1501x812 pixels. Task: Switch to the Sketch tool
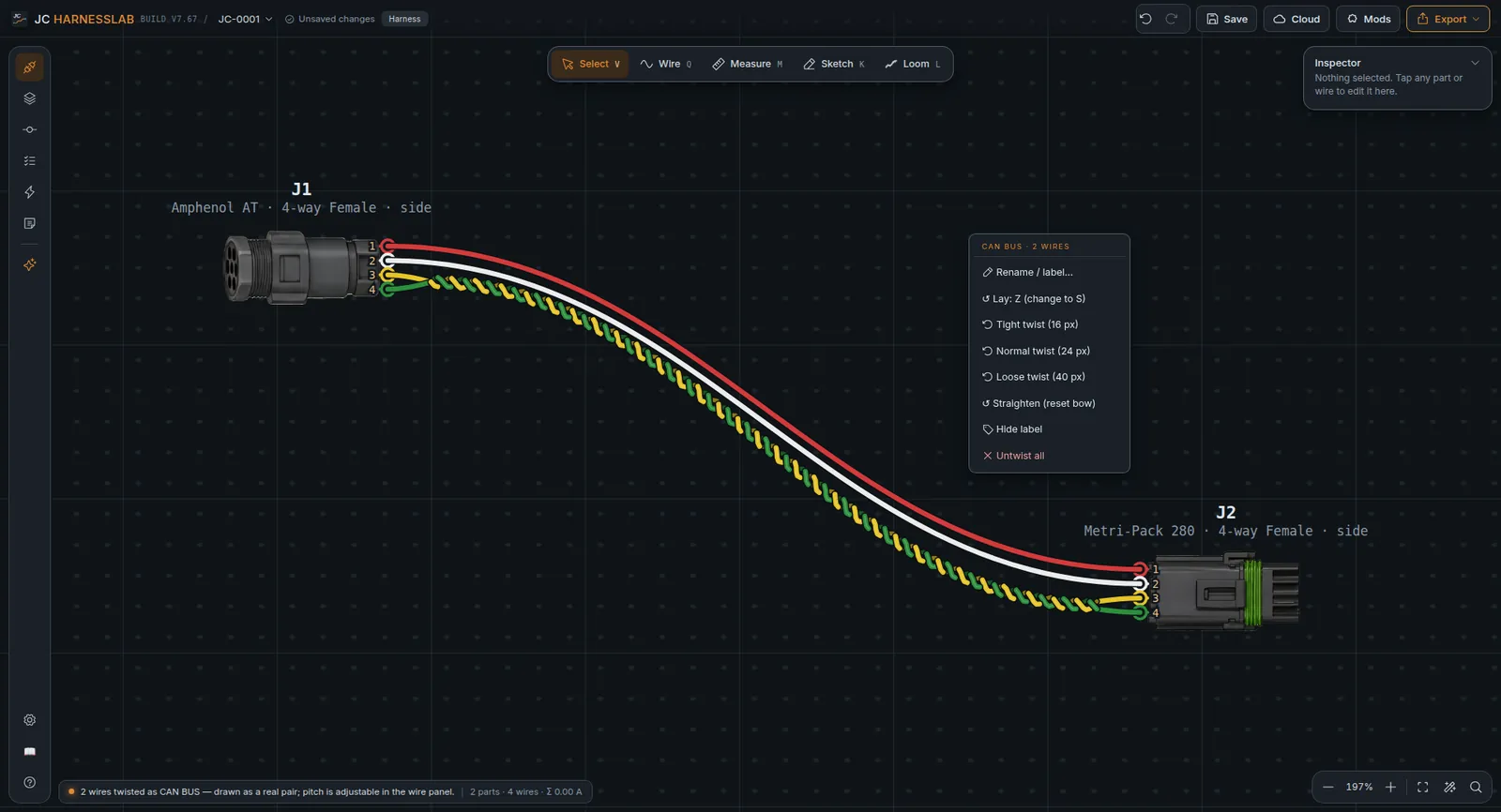click(x=834, y=64)
